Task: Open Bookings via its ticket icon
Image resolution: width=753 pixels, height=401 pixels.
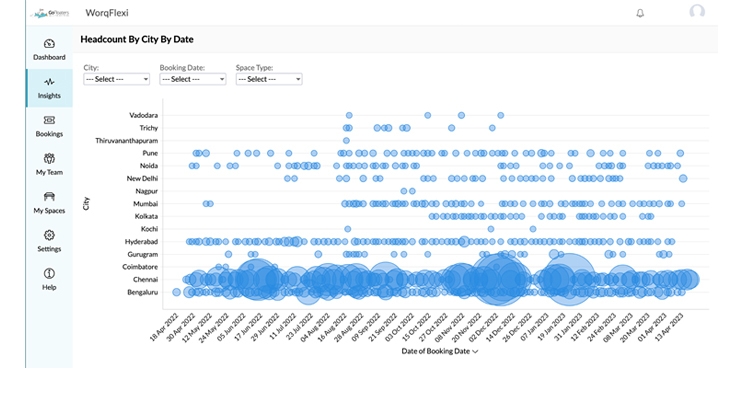Action: [49, 120]
